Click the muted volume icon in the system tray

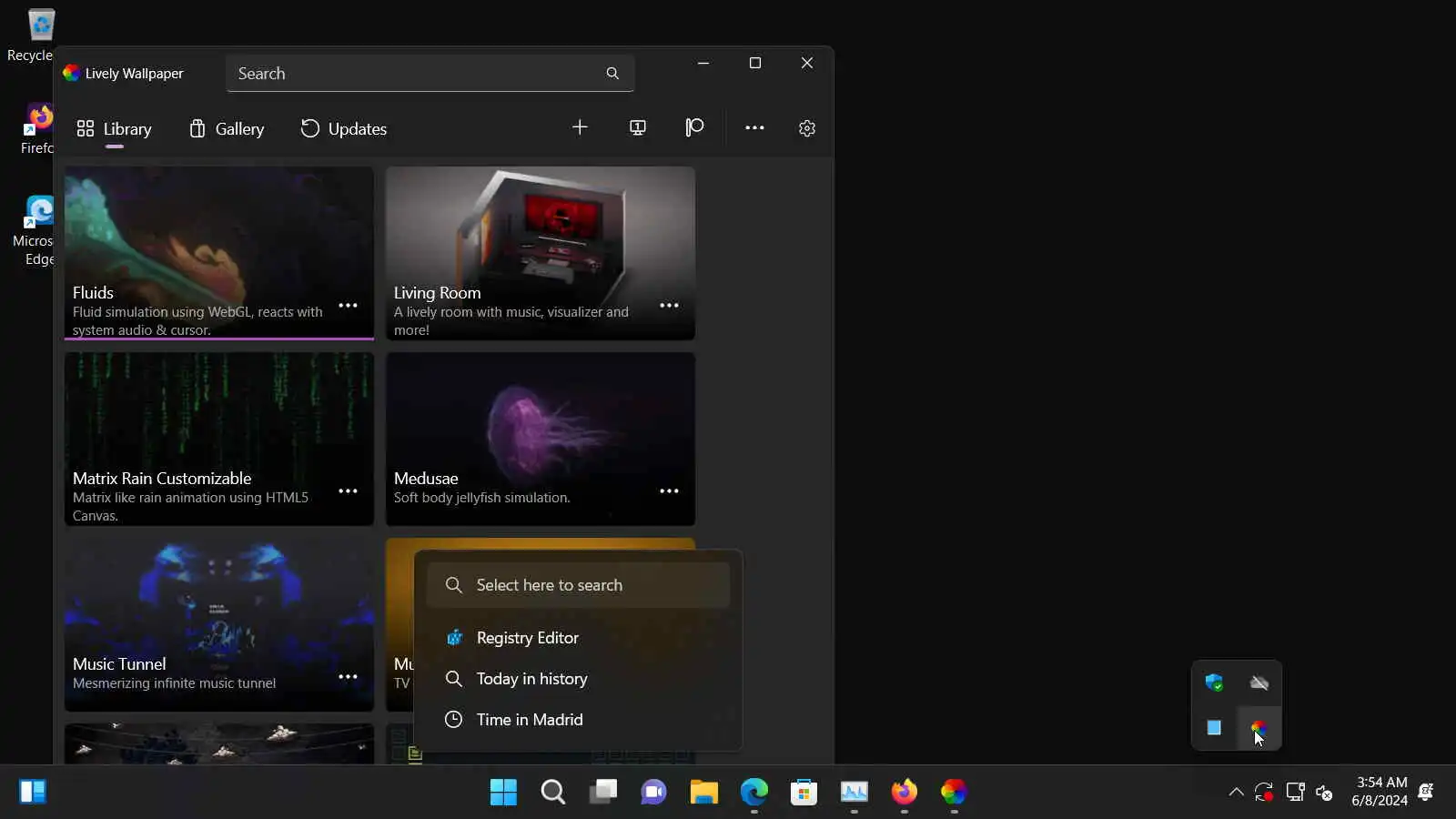[x=1325, y=793]
